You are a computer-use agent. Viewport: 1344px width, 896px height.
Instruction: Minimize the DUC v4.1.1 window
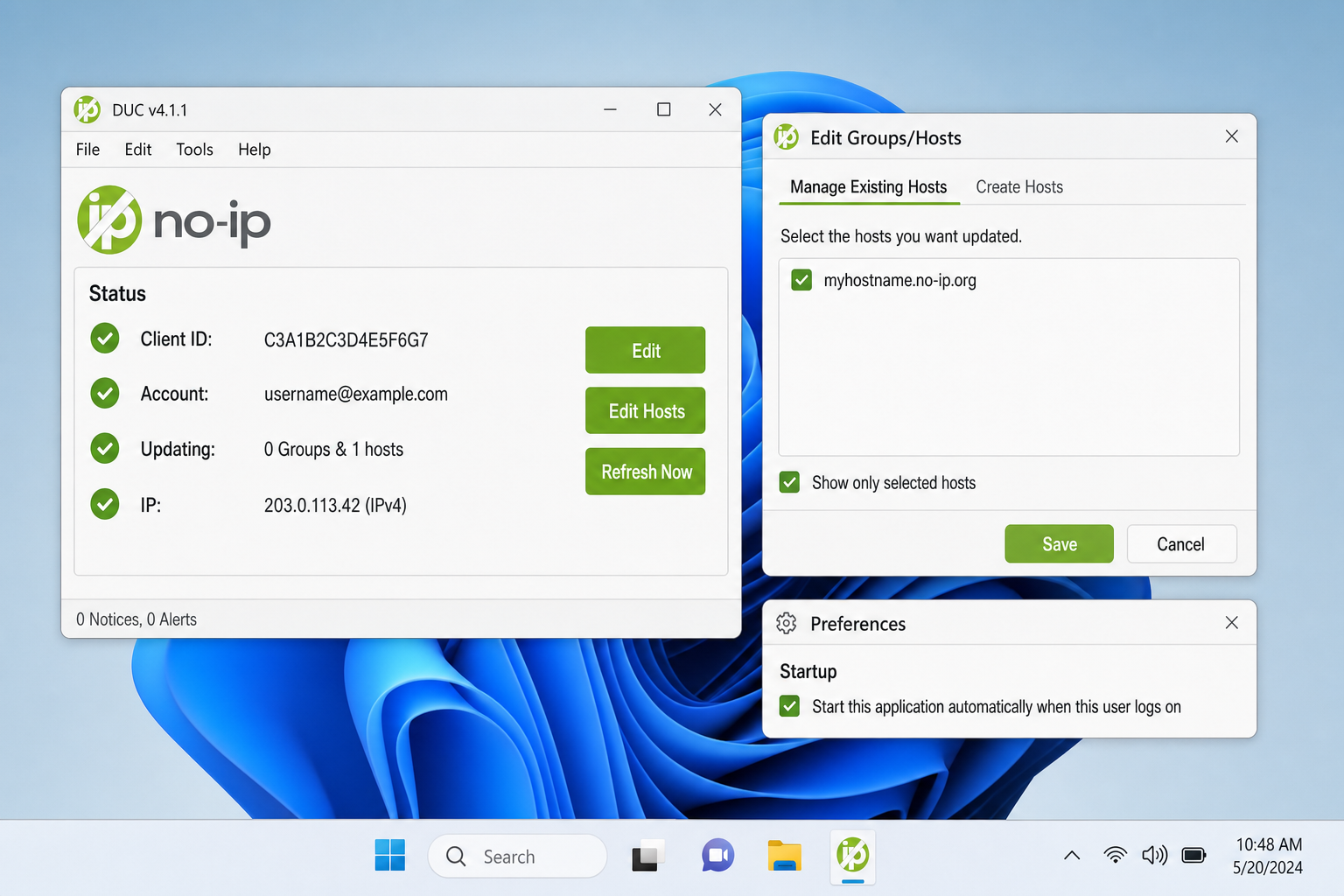pos(610,109)
